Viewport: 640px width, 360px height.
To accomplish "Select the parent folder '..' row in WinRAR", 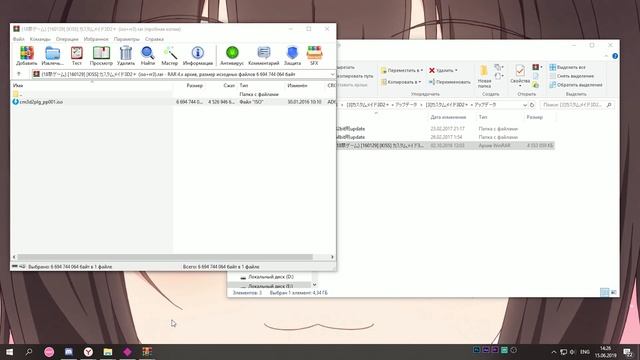I will pos(173,94).
